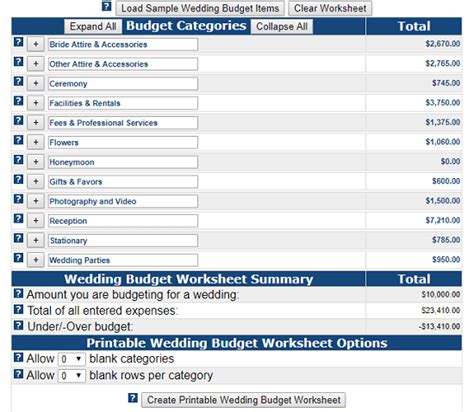Image resolution: width=474 pixels, height=412 pixels.
Task: Edit the Bride Attire & Accessories name field
Action: [x=123, y=45]
